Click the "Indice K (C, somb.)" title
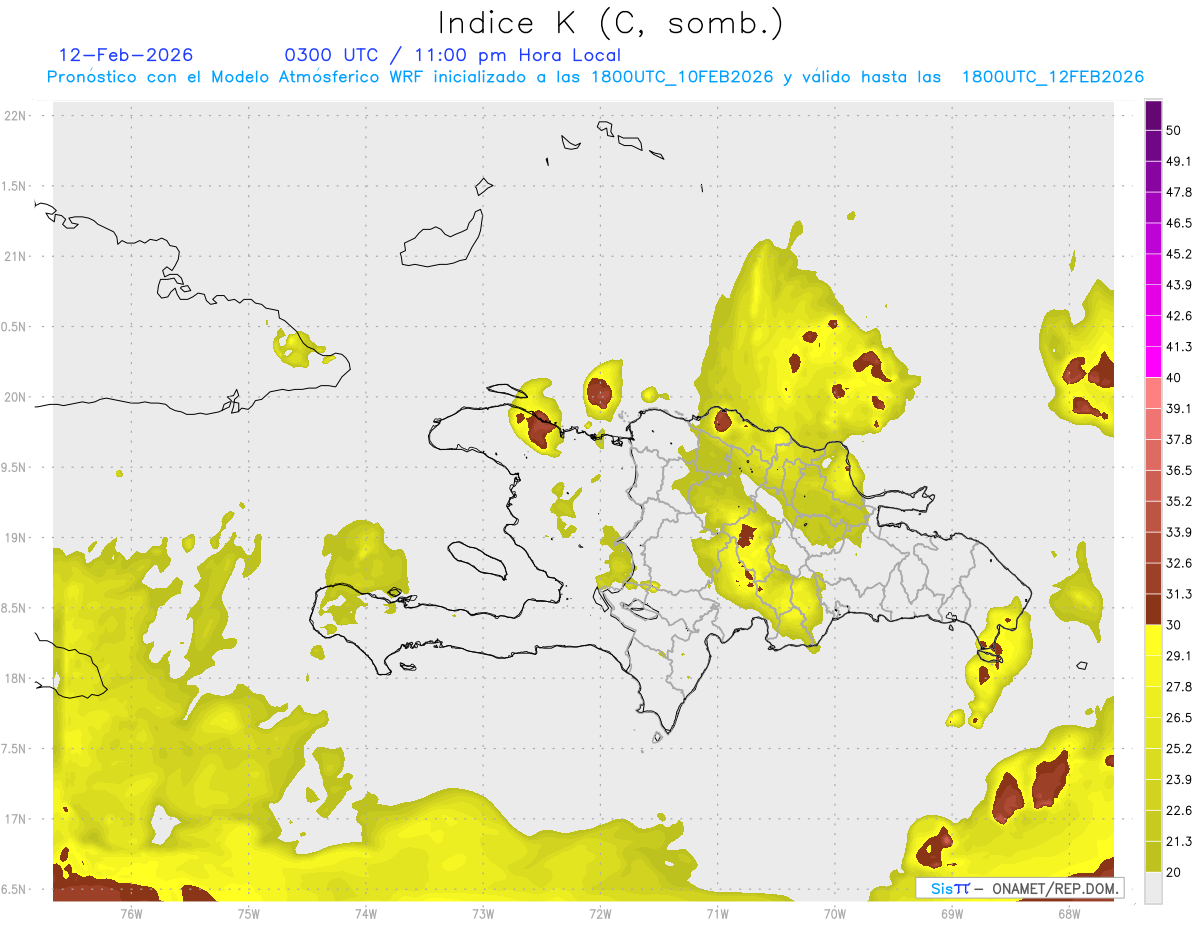 tap(611, 24)
